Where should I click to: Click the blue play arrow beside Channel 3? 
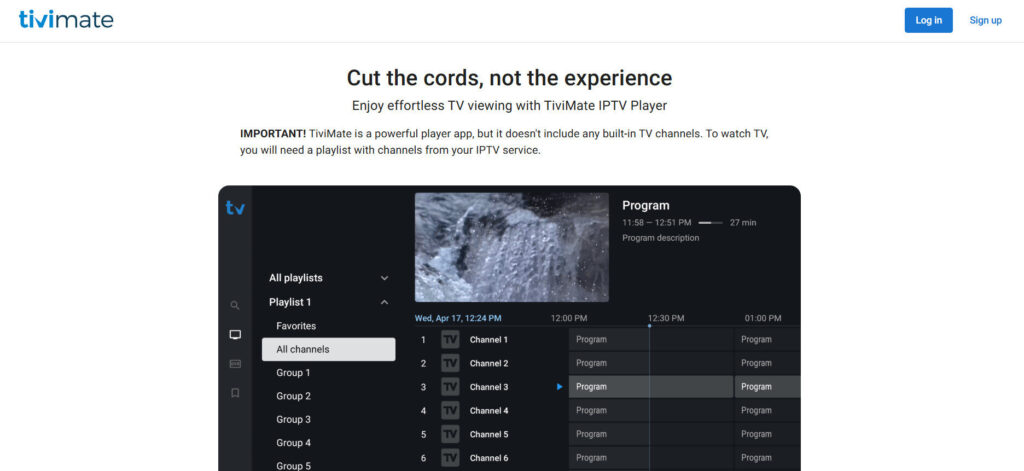[x=559, y=387]
